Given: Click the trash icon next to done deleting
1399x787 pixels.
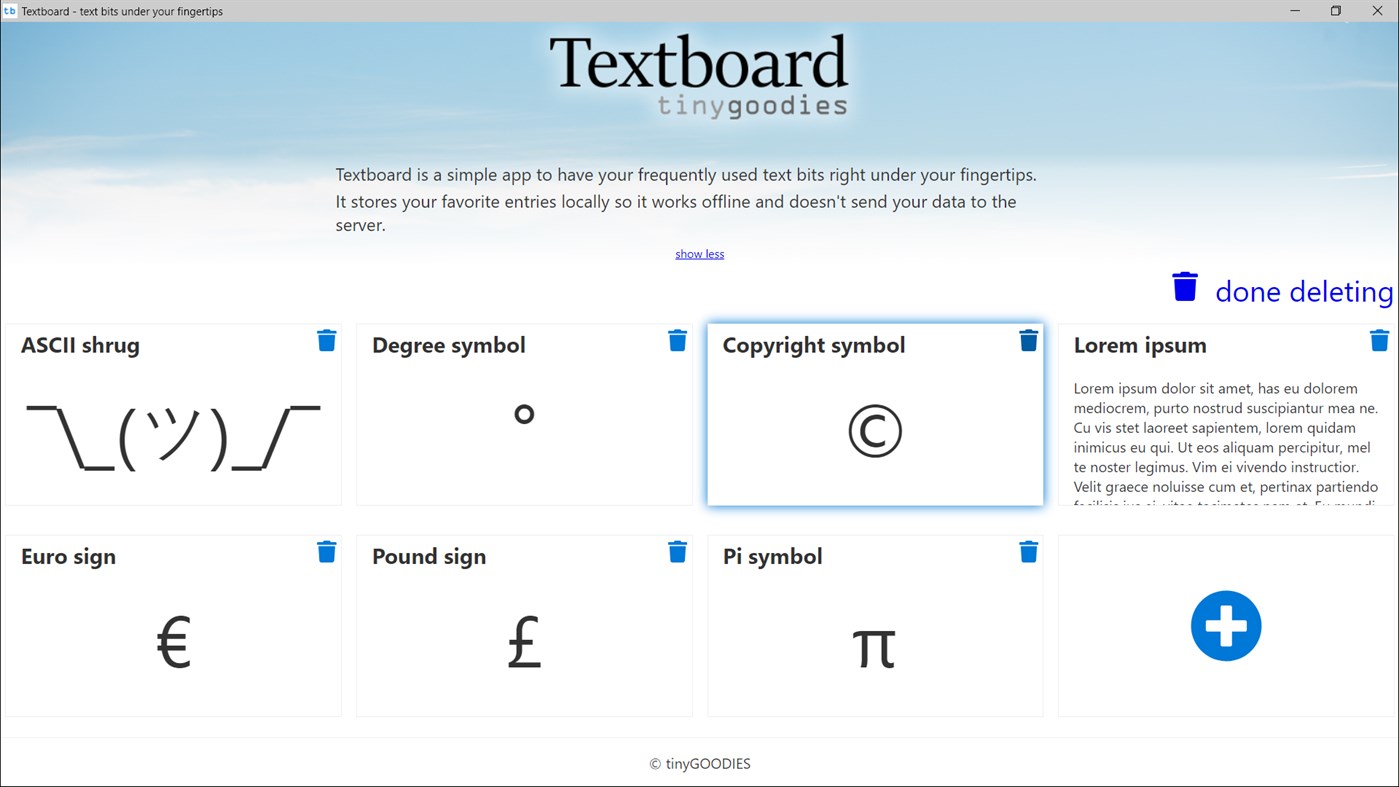Looking at the screenshot, I should click(1184, 286).
